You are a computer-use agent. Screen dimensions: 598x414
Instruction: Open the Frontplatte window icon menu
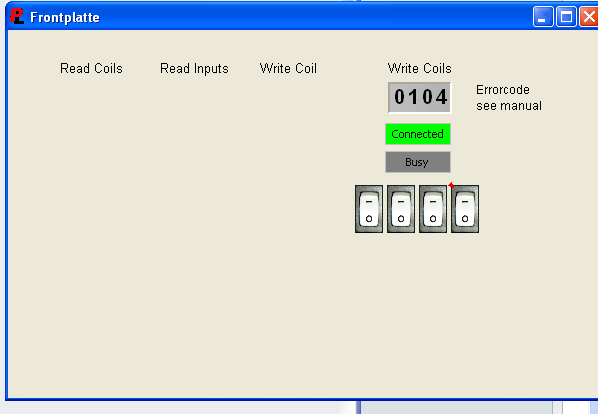click(x=16, y=16)
